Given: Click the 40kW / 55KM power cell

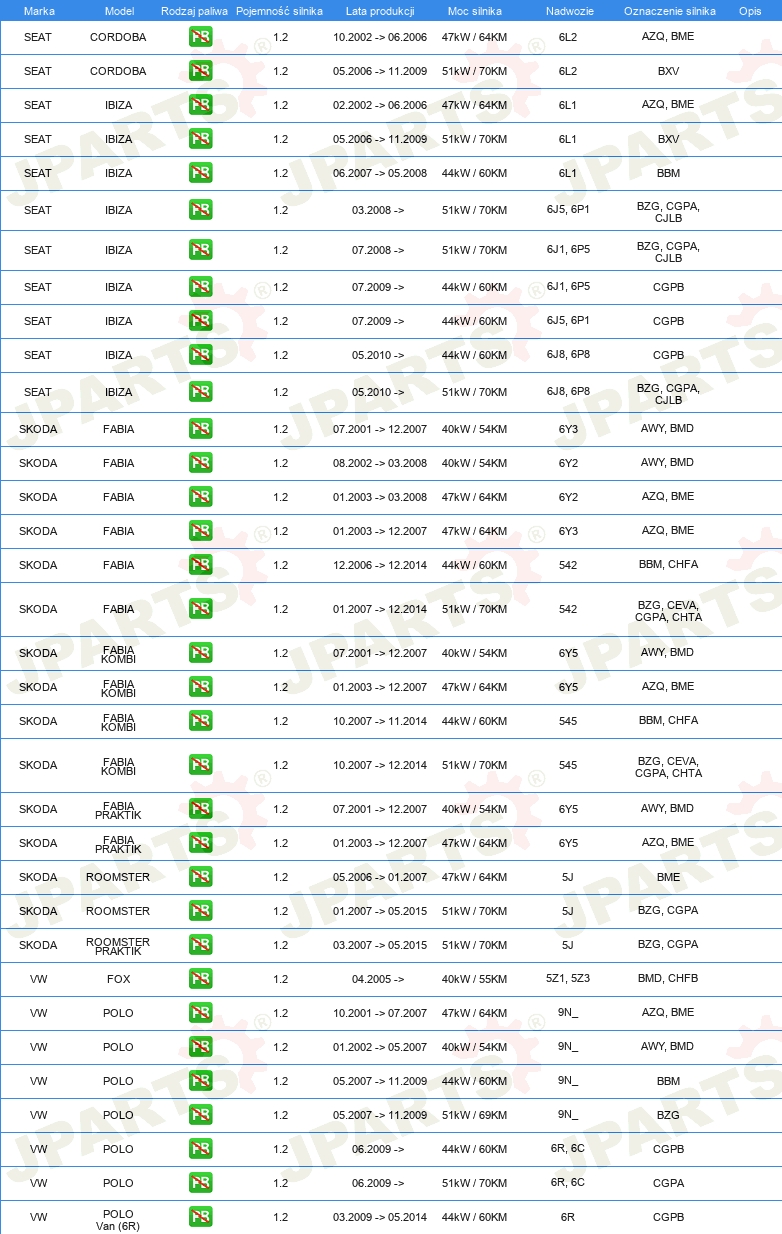Looking at the screenshot, I should click(x=474, y=979).
